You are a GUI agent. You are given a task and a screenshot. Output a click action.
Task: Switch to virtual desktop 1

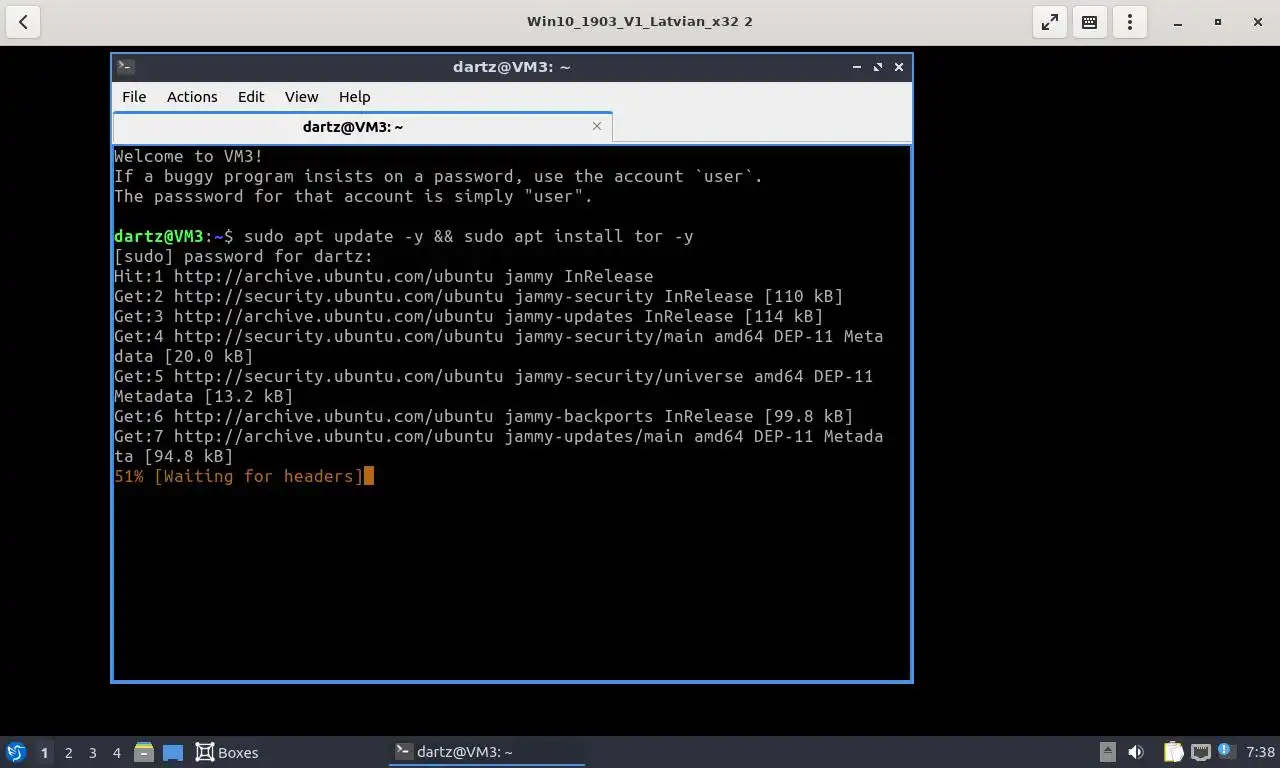click(x=44, y=753)
